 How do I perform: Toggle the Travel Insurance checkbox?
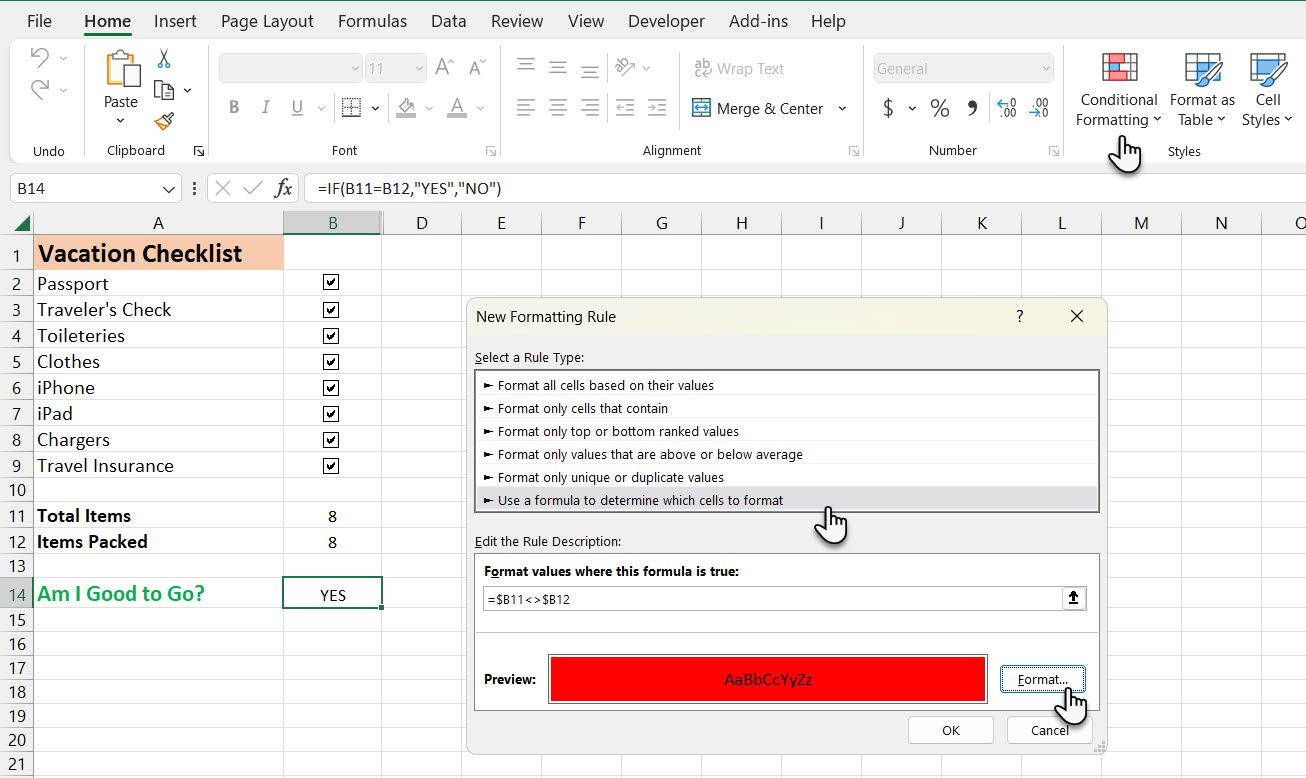(x=331, y=466)
